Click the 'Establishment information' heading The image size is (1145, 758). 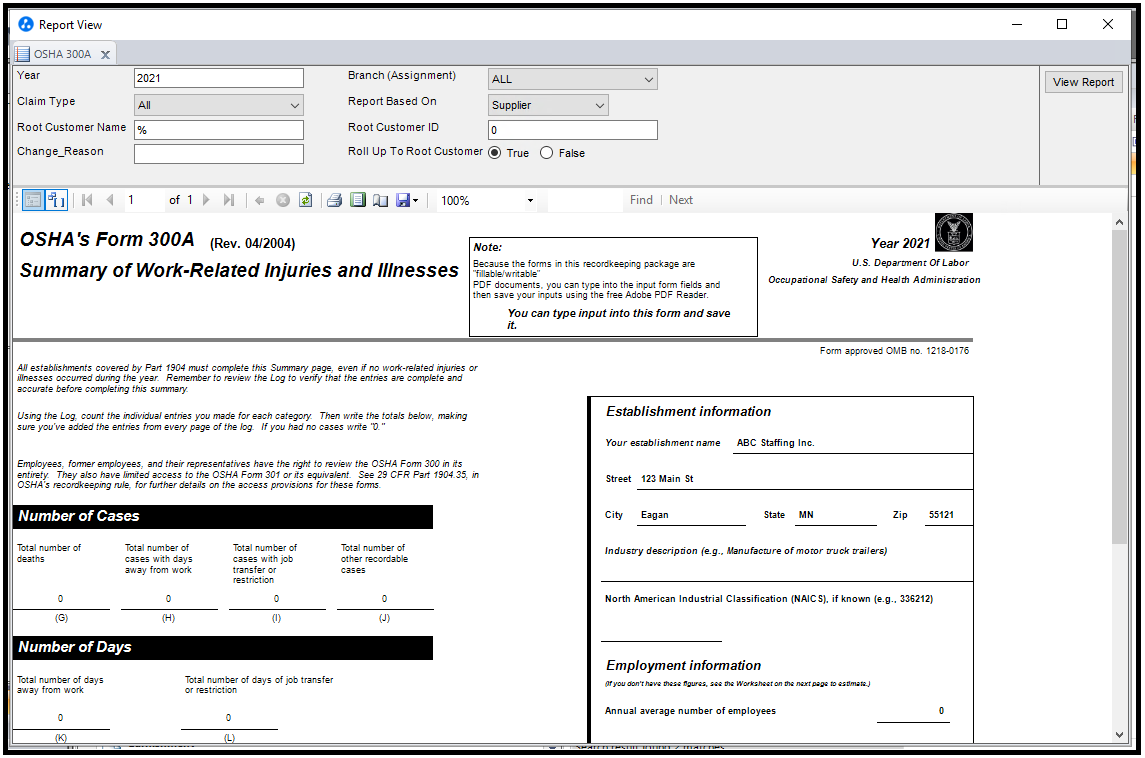tap(689, 412)
